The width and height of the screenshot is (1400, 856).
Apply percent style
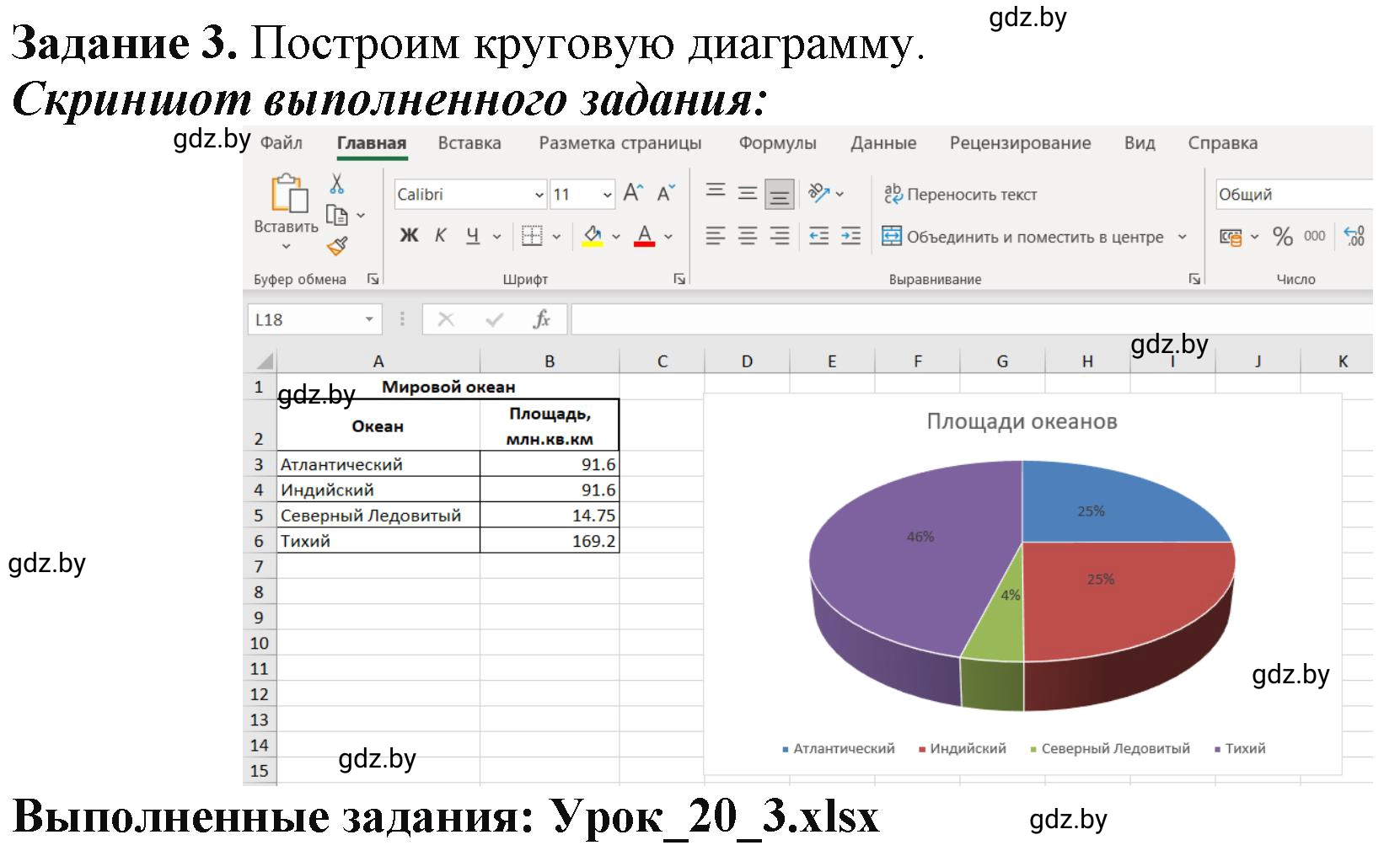[x=1283, y=237]
